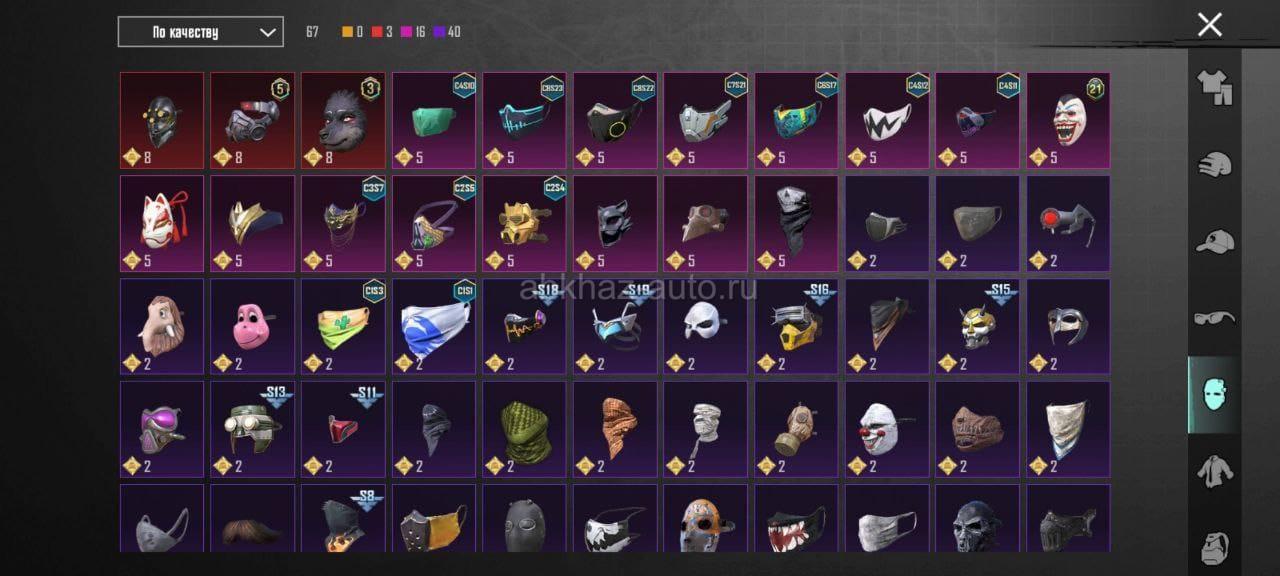1280x576 pixels.
Task: Select the green cross bandana C1S3
Action: pos(343,326)
